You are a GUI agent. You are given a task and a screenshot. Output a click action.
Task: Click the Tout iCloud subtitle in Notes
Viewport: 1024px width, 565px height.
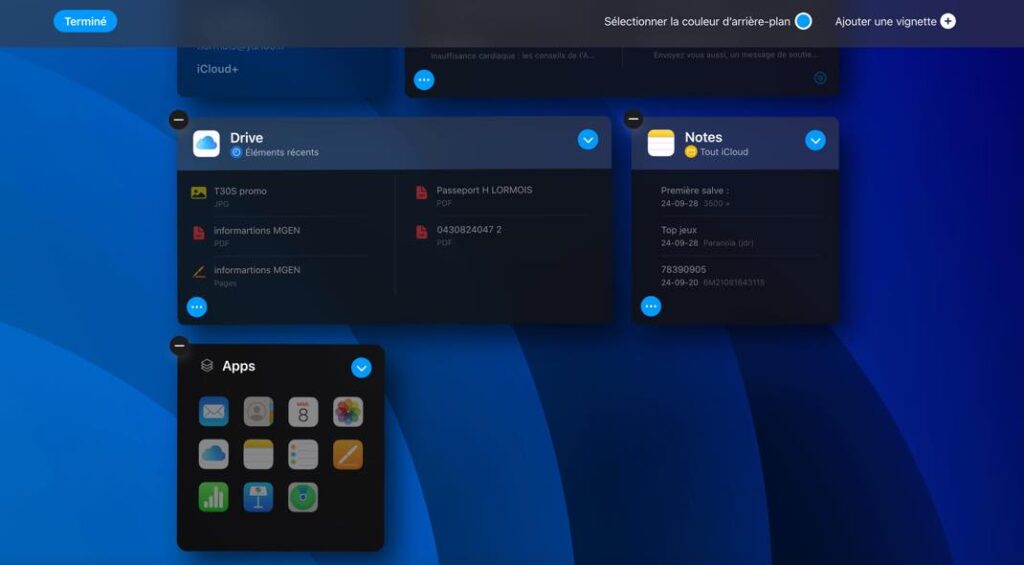(x=724, y=152)
